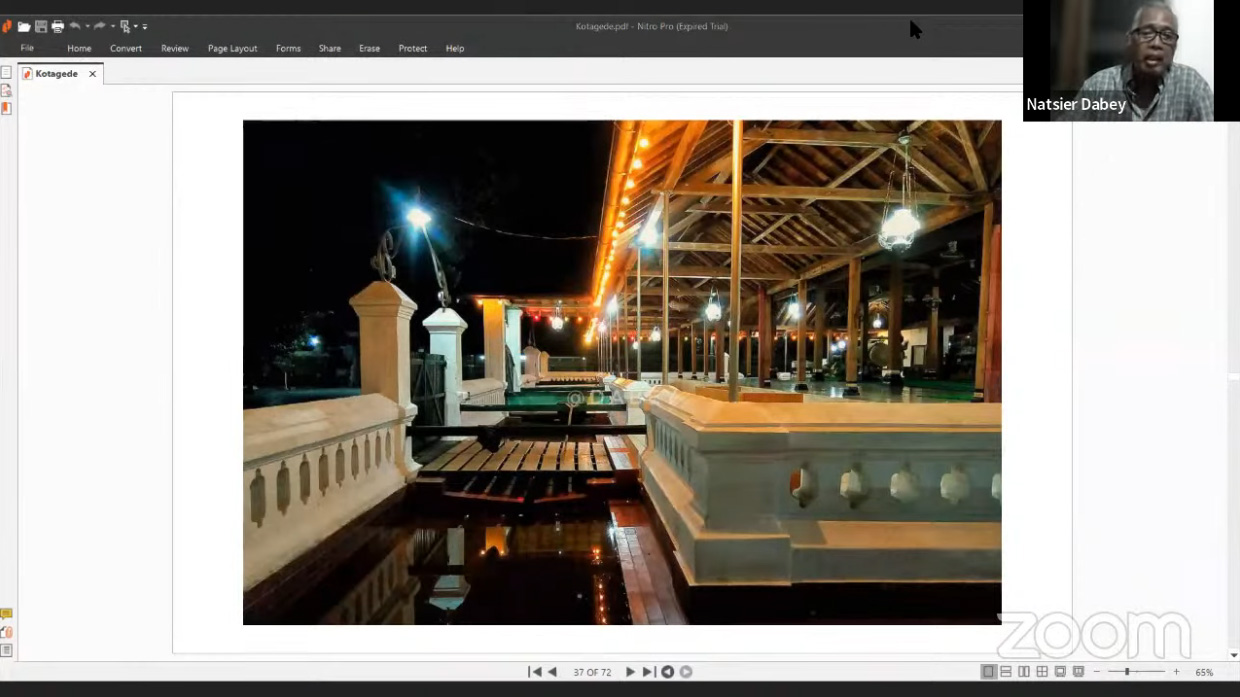This screenshot has width=1240, height=697.
Task: Open the select tool dropdown arrow
Action: [135, 27]
